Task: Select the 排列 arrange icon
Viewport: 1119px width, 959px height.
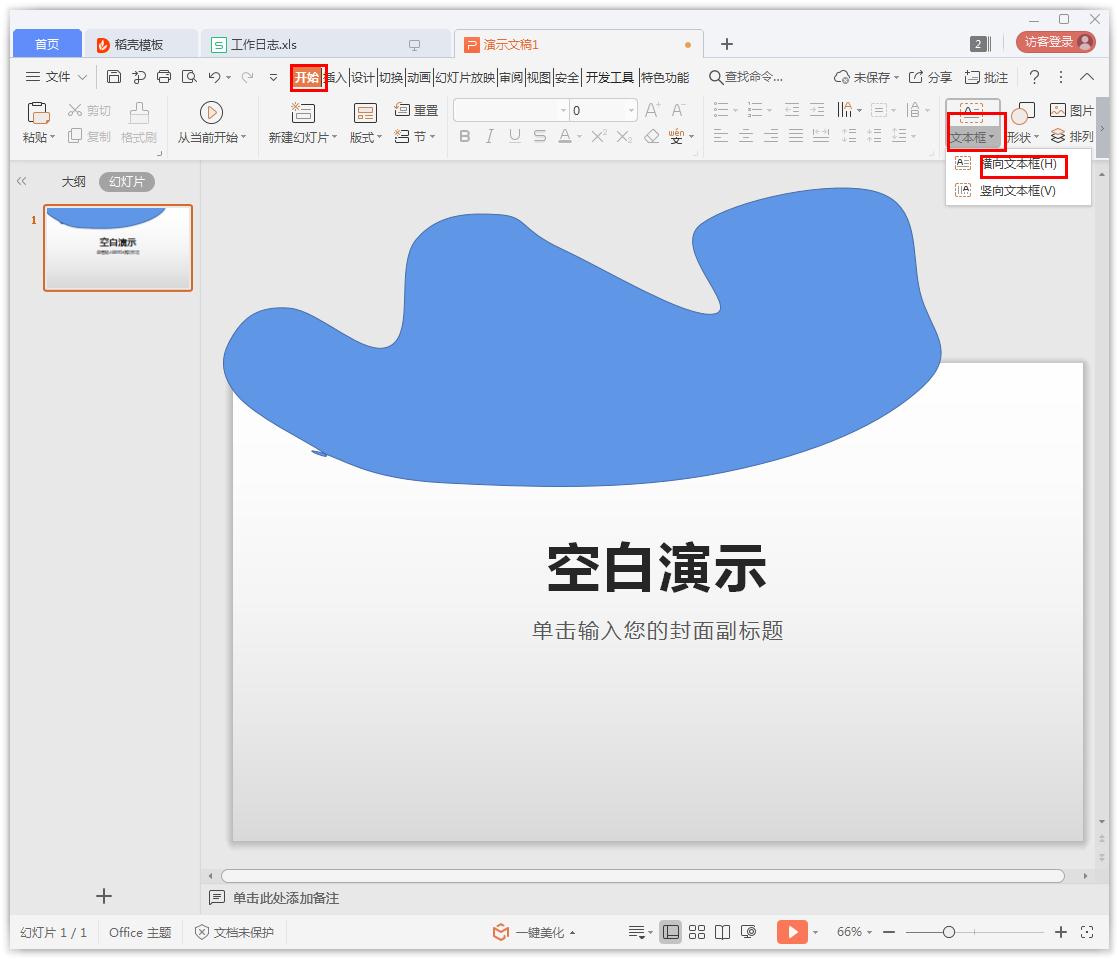Action: [1070, 137]
